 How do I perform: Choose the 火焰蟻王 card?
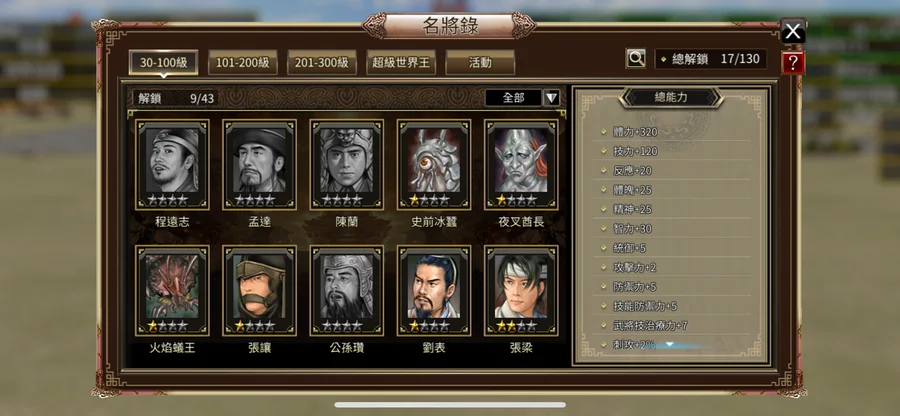coord(172,291)
